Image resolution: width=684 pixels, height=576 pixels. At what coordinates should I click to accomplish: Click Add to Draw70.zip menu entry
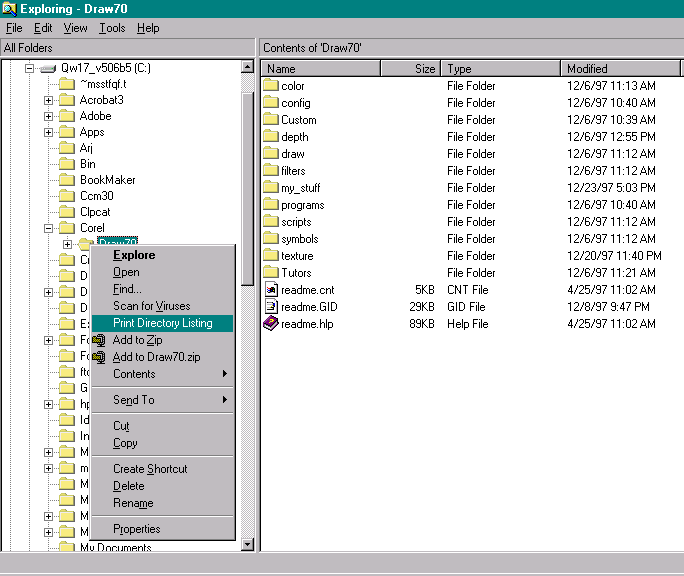[156, 357]
